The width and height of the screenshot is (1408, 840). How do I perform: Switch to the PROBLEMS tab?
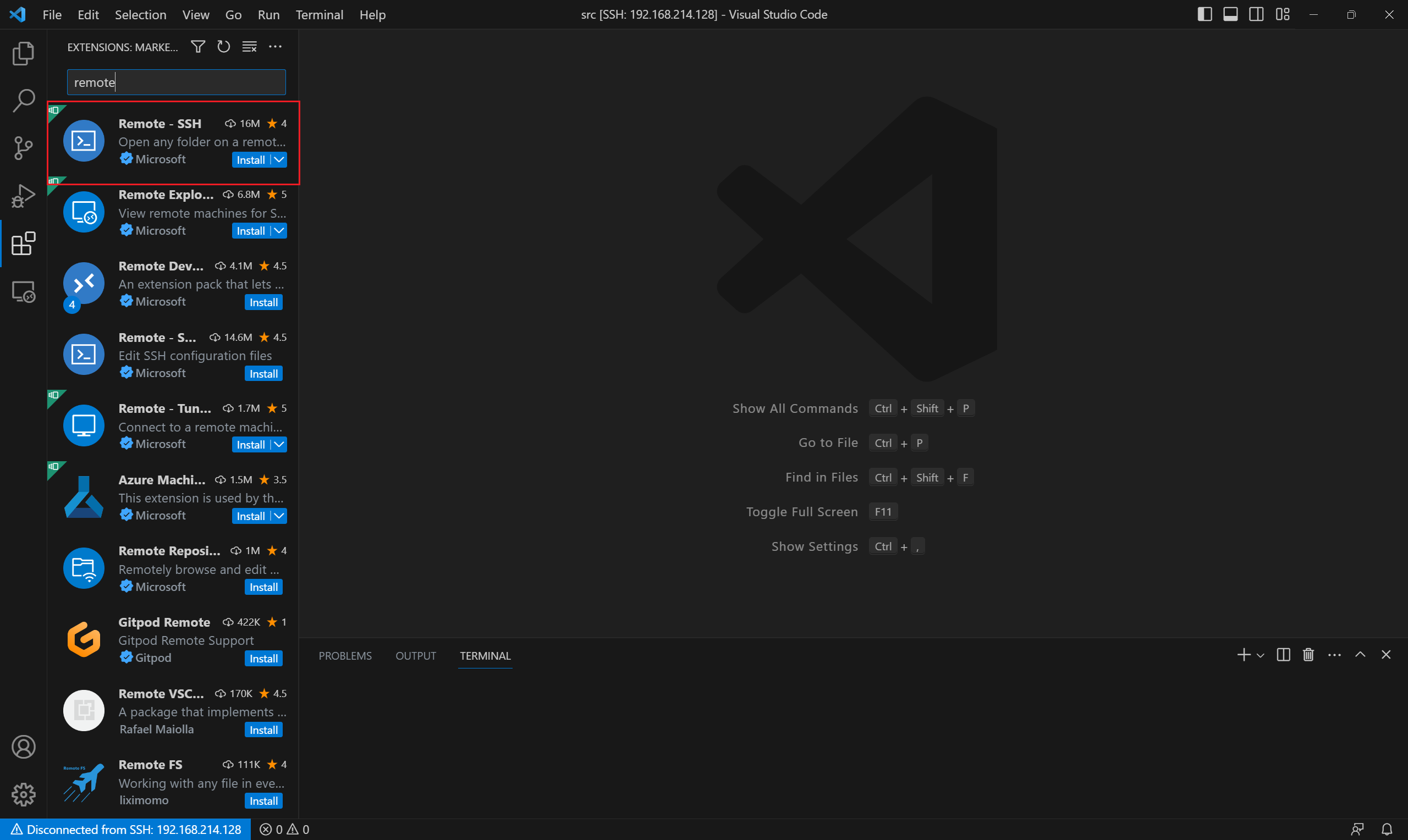coord(345,655)
